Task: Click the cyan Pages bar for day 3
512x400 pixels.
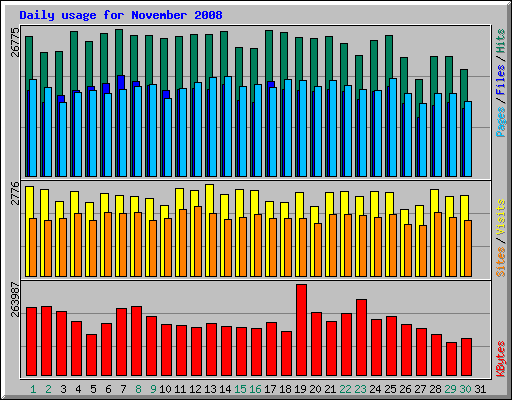Action: [63, 139]
